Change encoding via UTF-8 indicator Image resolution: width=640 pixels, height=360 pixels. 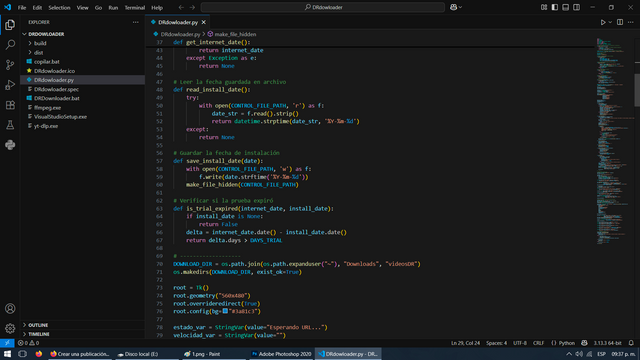pos(520,343)
